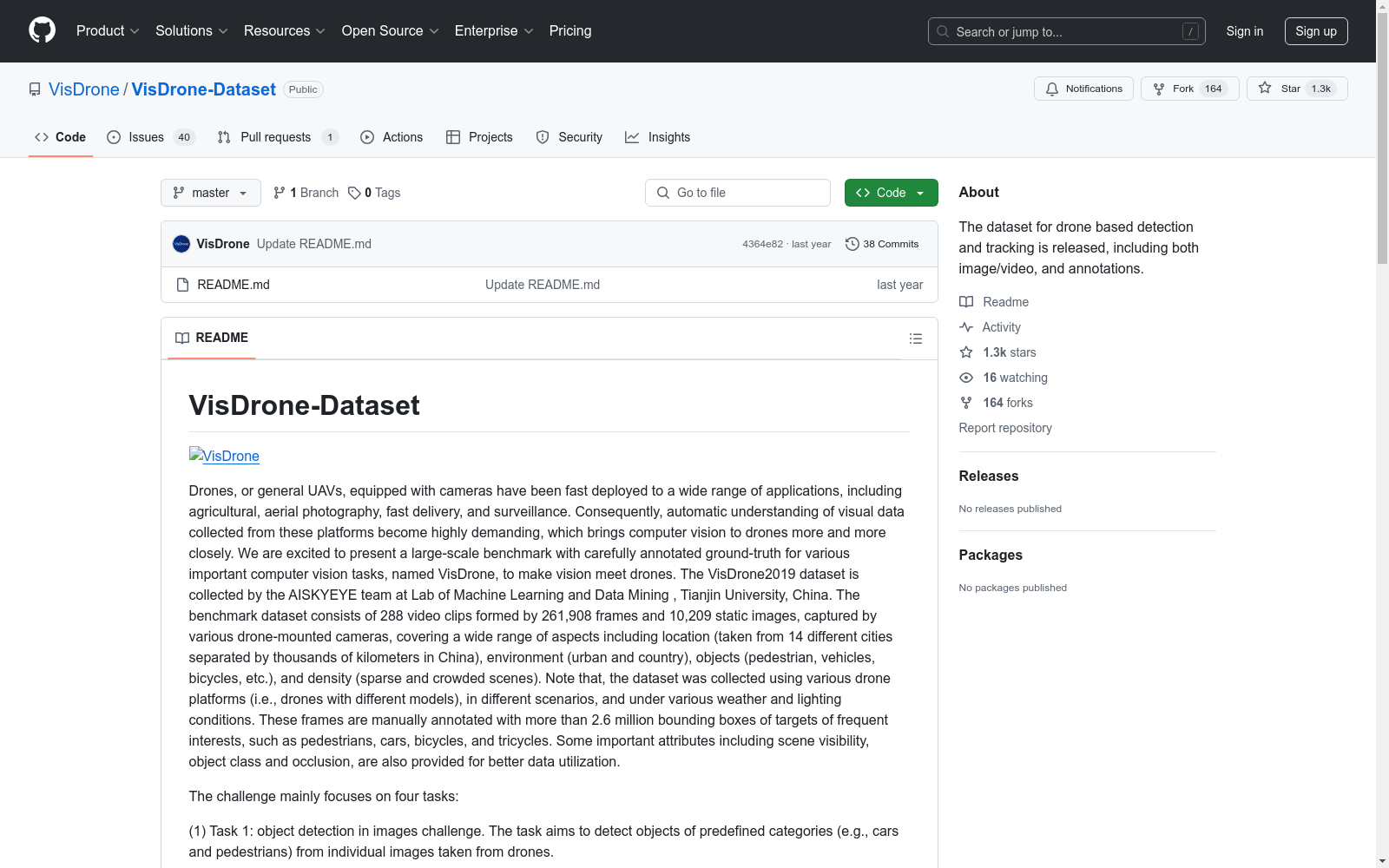Click the VisDrone image link in README
Screen dimensions: 1389x868
pyautogui.click(x=224, y=456)
